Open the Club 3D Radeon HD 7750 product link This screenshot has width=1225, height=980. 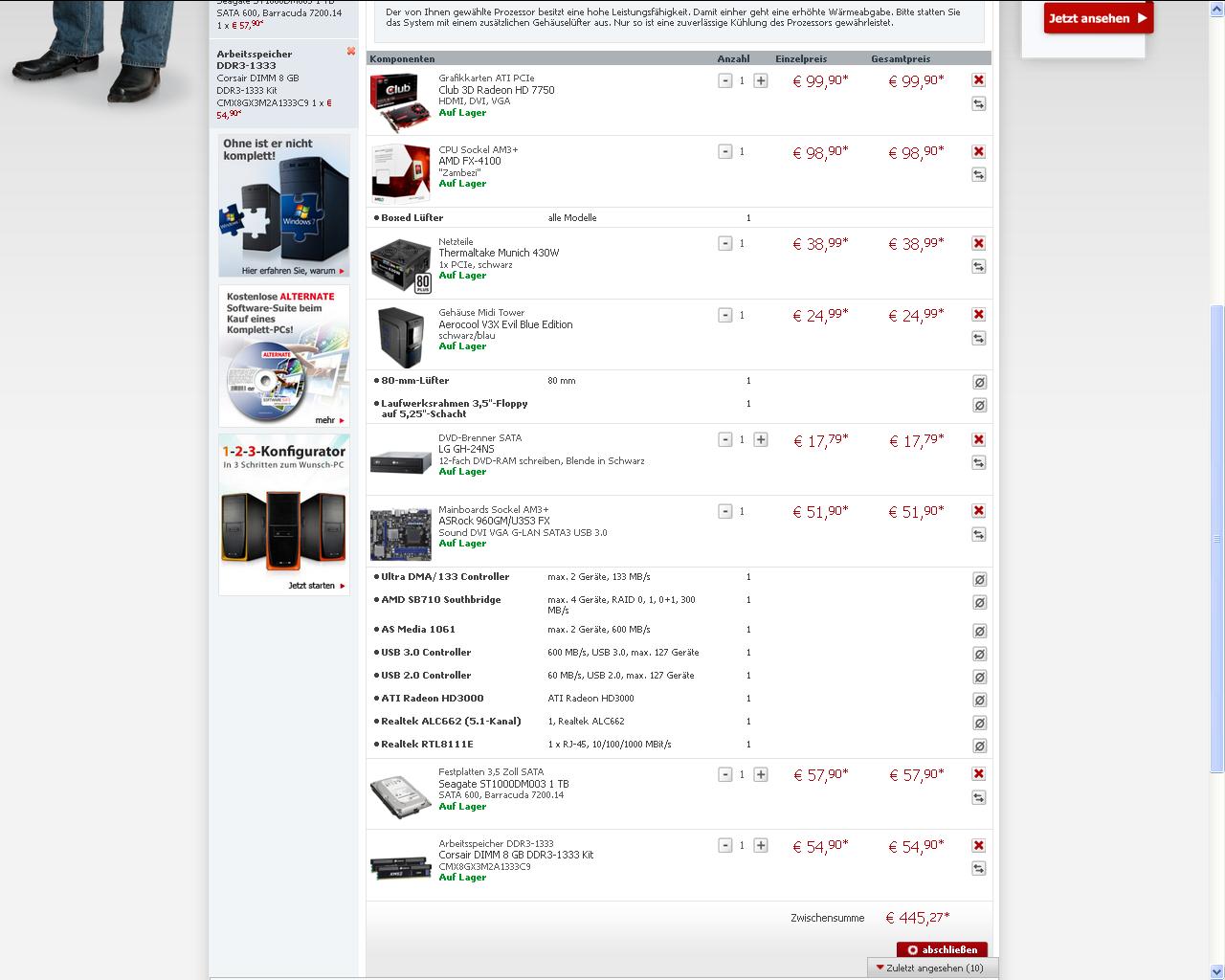497,90
